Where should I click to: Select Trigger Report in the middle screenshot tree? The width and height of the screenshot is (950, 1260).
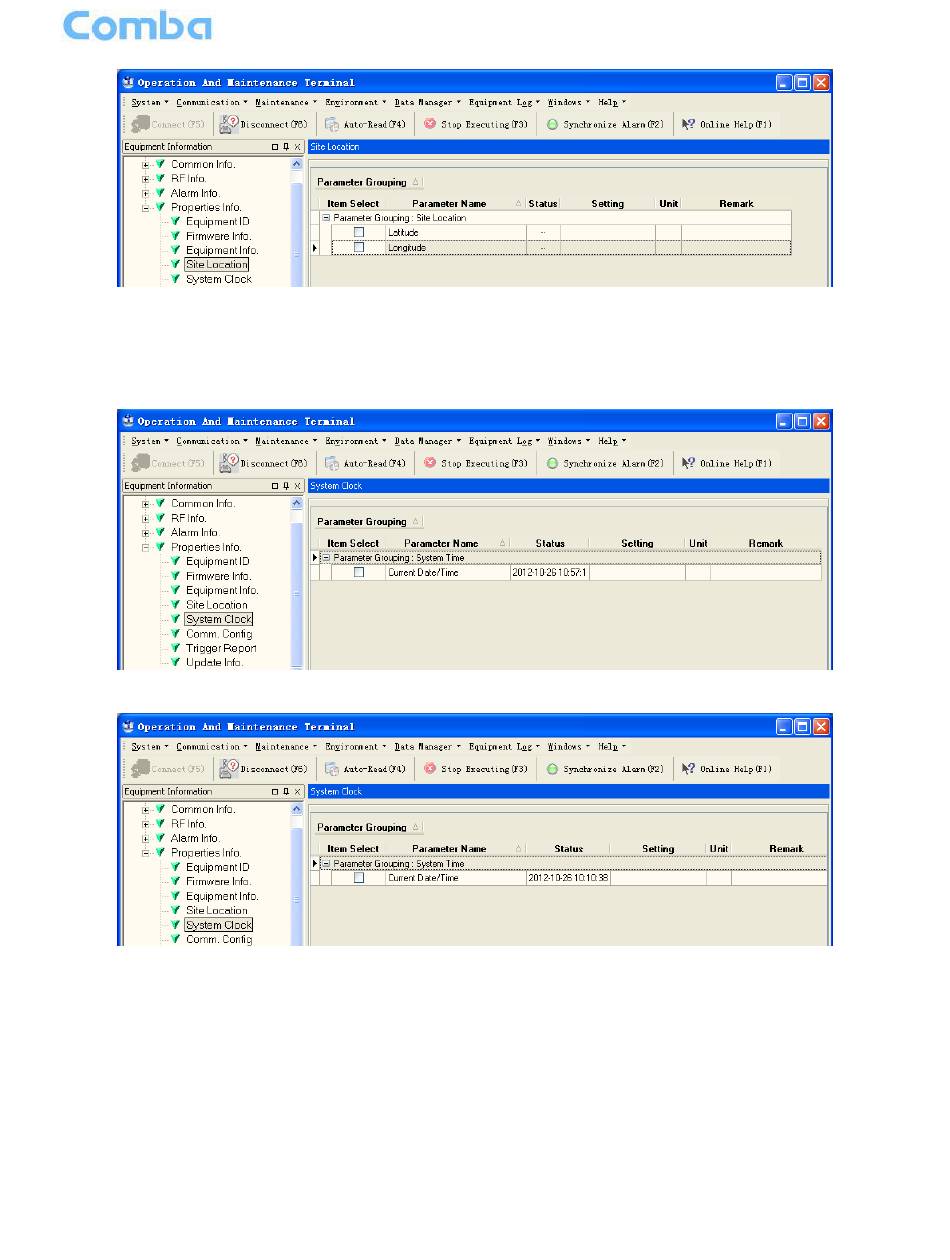coord(221,648)
